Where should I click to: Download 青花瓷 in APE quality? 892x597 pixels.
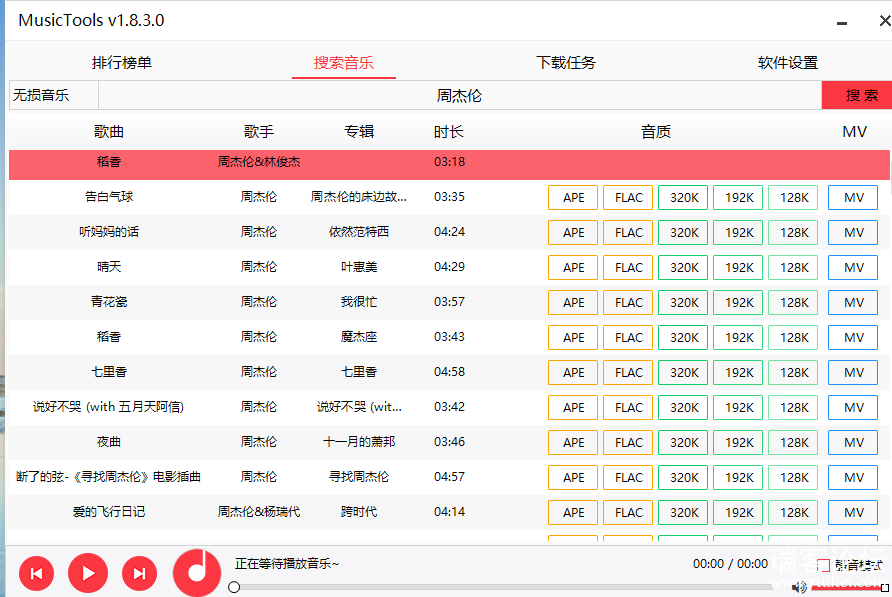[573, 302]
